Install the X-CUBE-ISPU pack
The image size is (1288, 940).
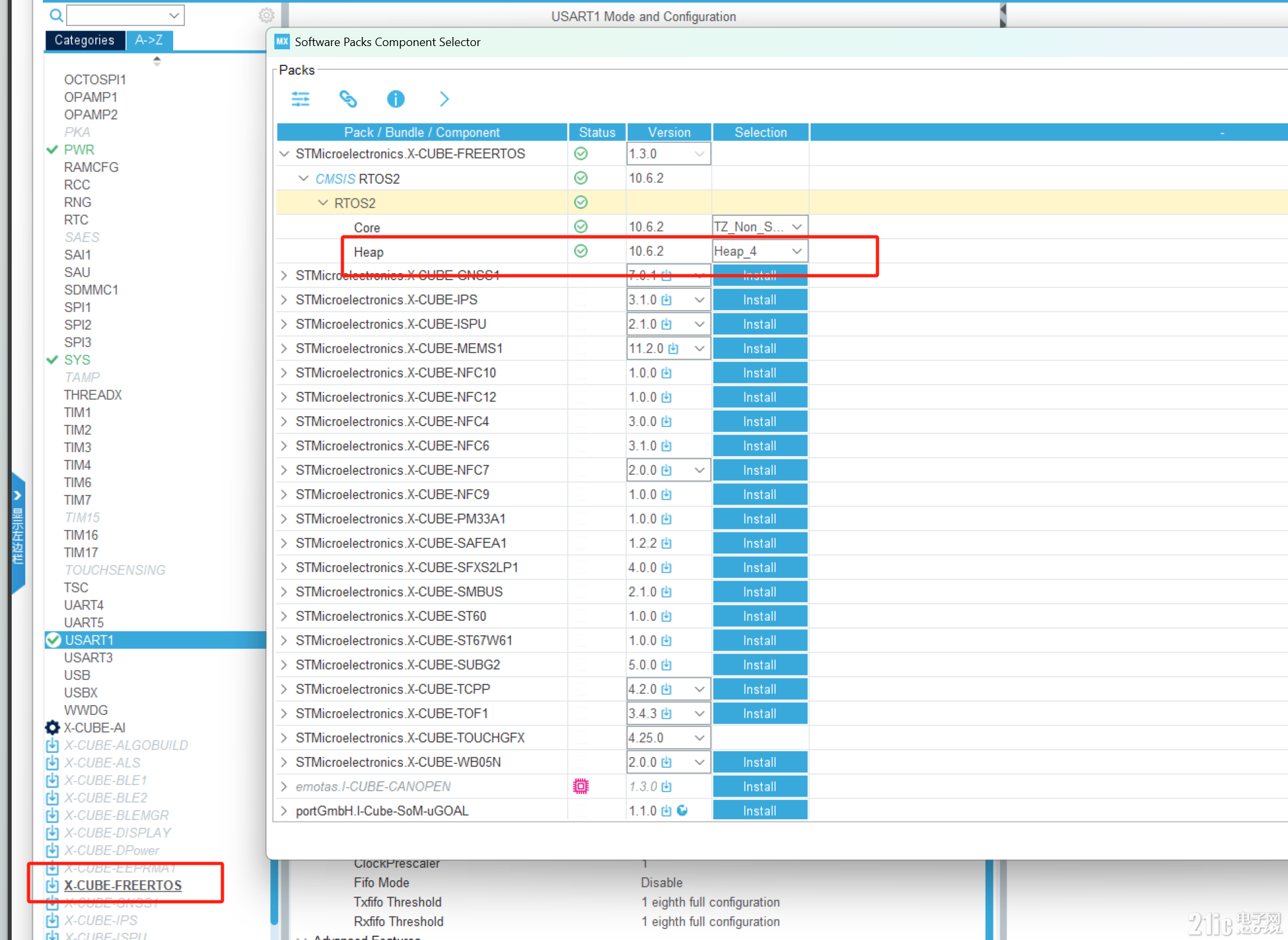[x=760, y=324]
